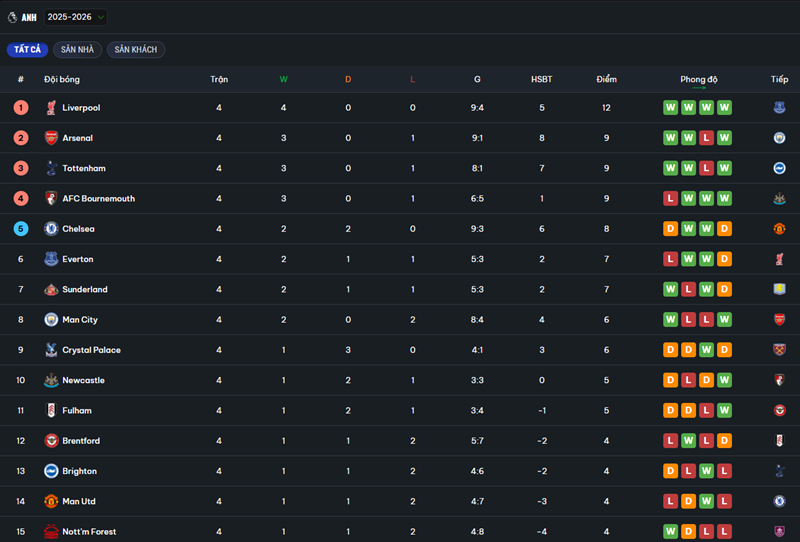Image resolution: width=800 pixels, height=542 pixels.
Task: Sort table by Điểm column header
Action: tap(606, 79)
